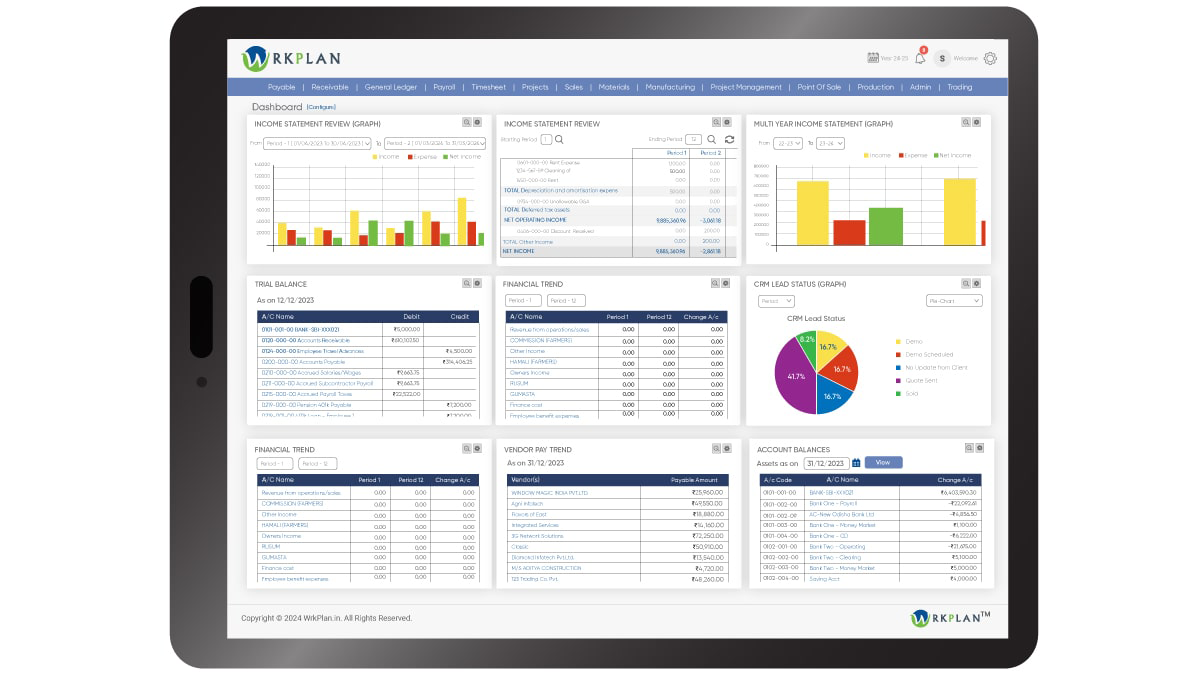Viewport: 1200px width, 675px height.
Task: Toggle the Net Income legend in Multi Year graph
Action: pos(957,155)
